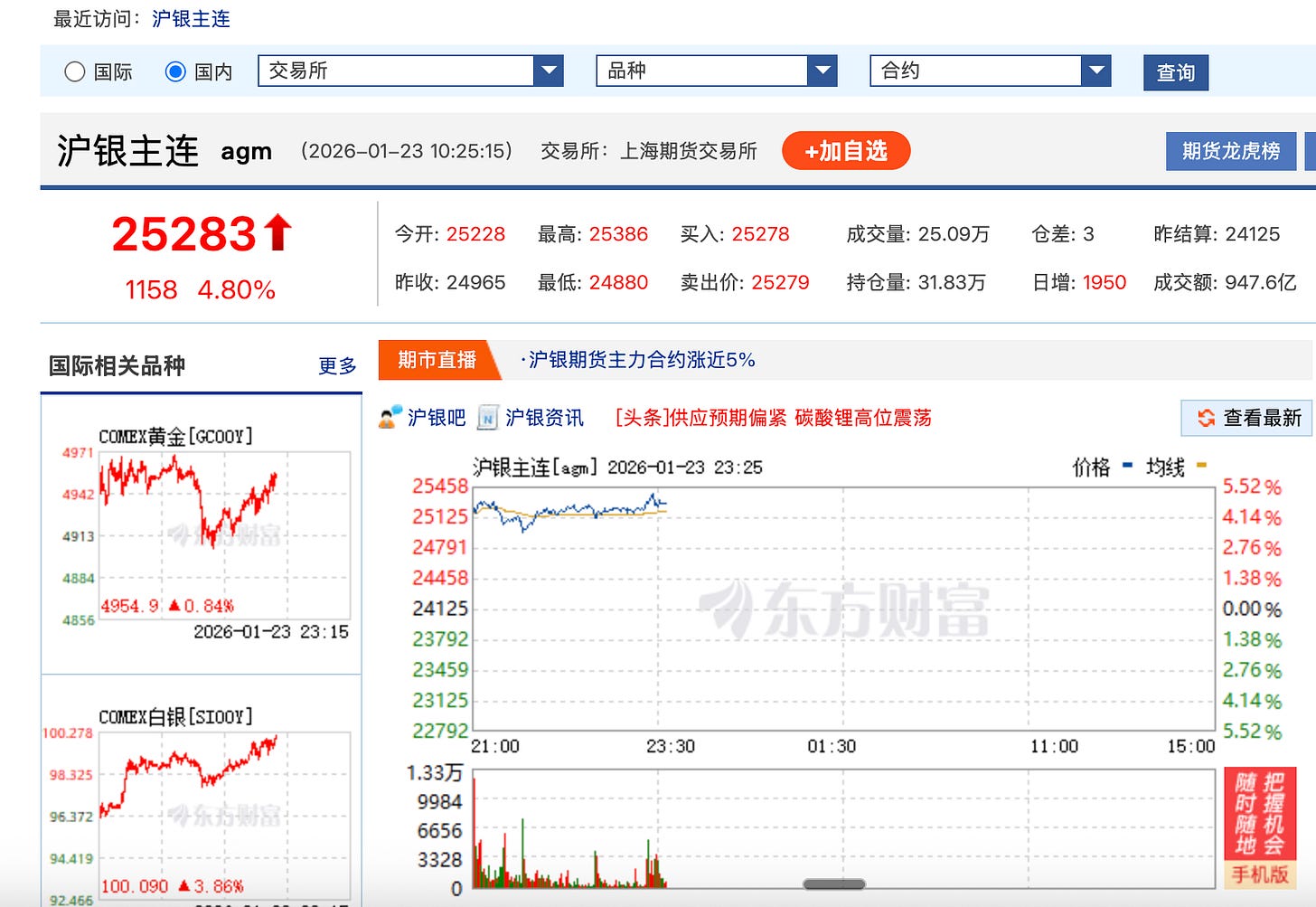
Task: Click the 均线 legend yellow marker
Action: pos(1201,466)
